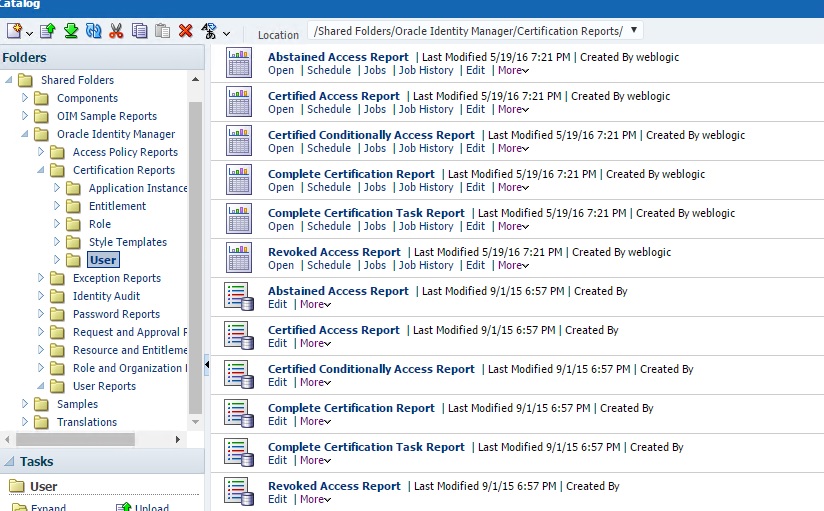Click the folder tree horizontal scrollbar
Image resolution: width=824 pixels, height=511 pixels.
click(75, 439)
